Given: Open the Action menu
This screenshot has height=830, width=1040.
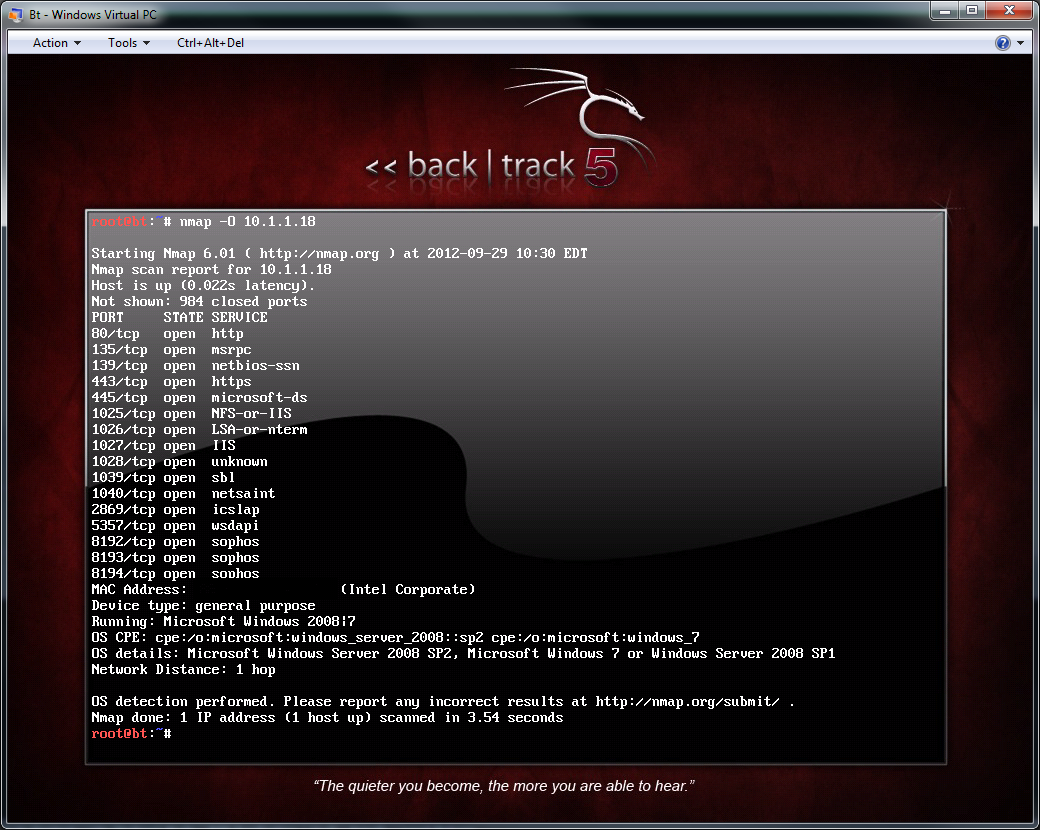Looking at the screenshot, I should pyautogui.click(x=56, y=42).
